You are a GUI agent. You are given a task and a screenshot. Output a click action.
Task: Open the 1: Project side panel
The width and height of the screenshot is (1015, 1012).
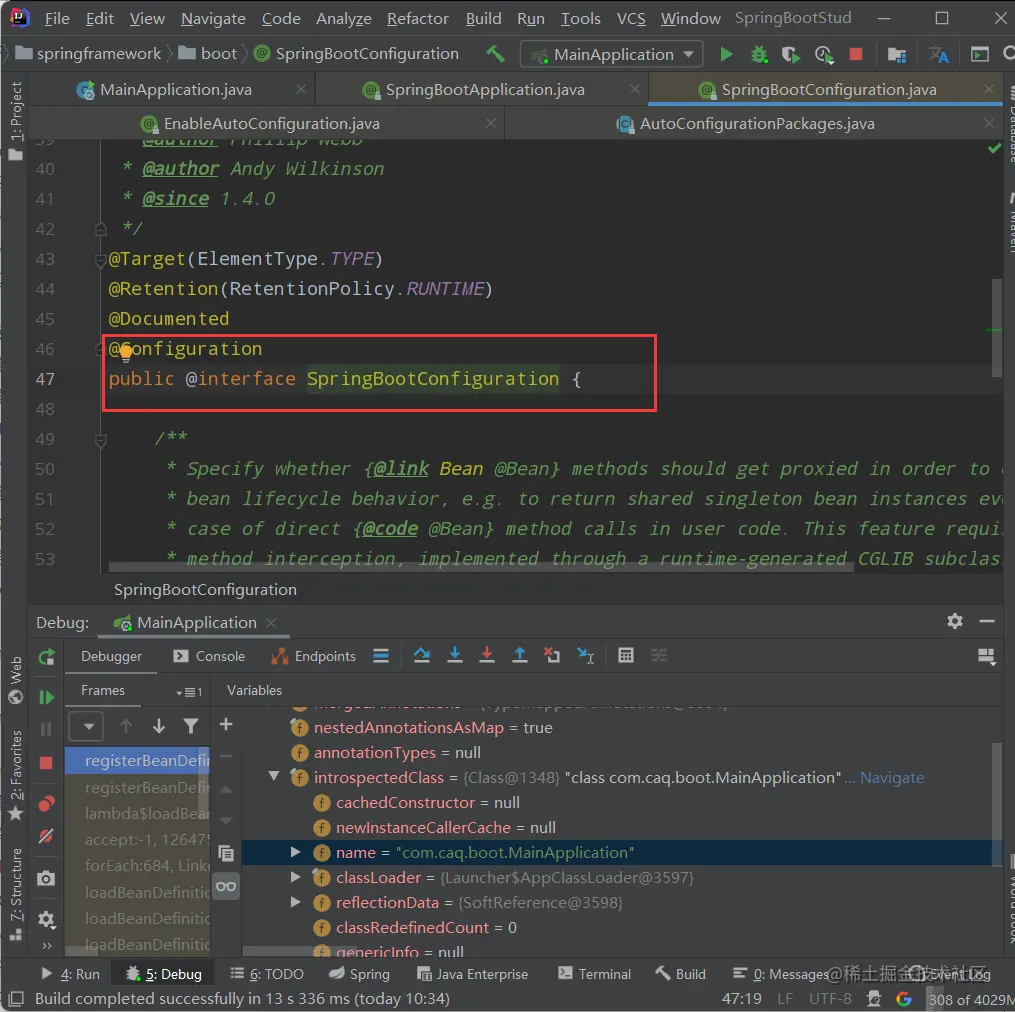pos(16,121)
